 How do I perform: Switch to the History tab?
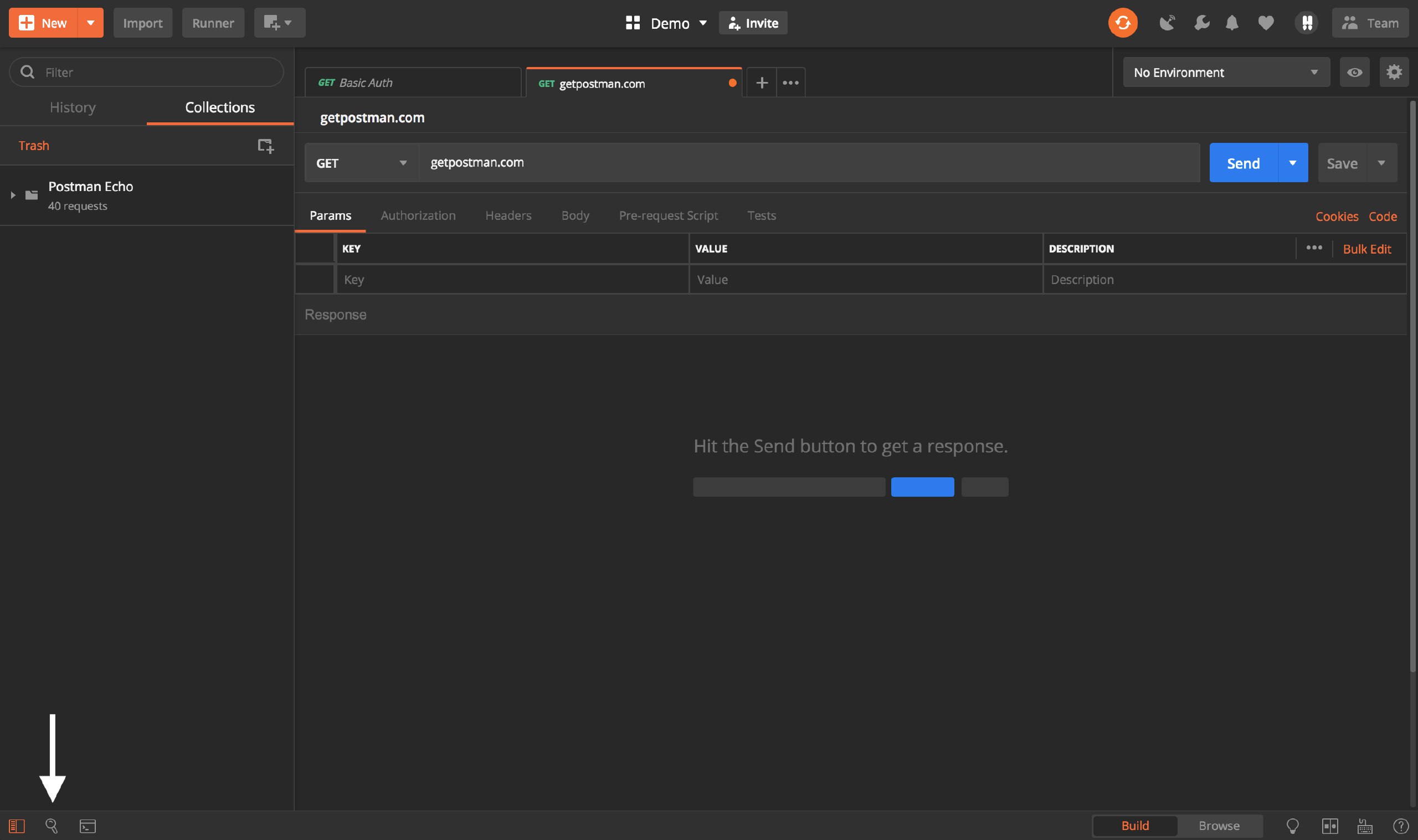73,107
